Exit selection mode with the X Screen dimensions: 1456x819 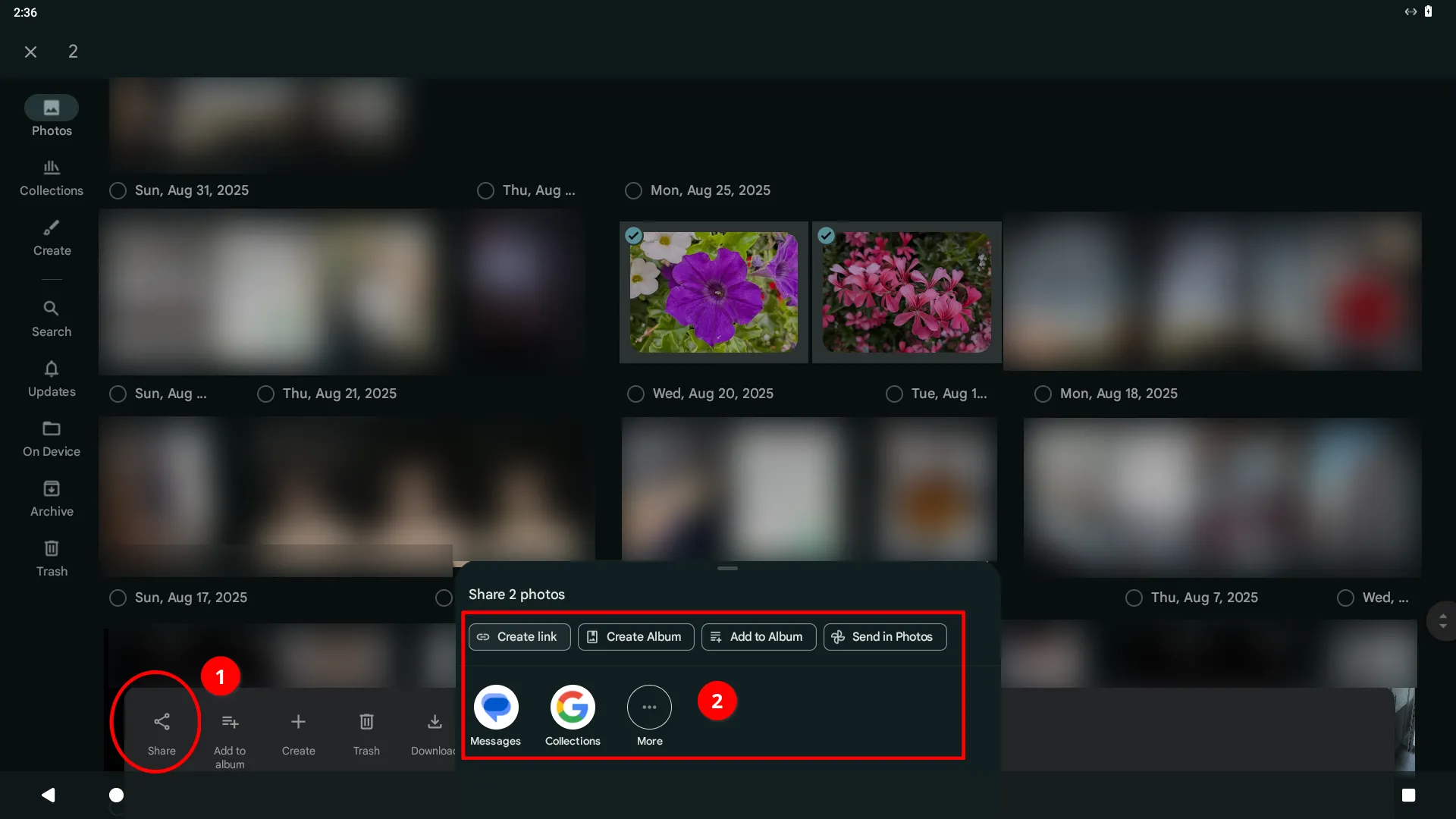pos(30,51)
